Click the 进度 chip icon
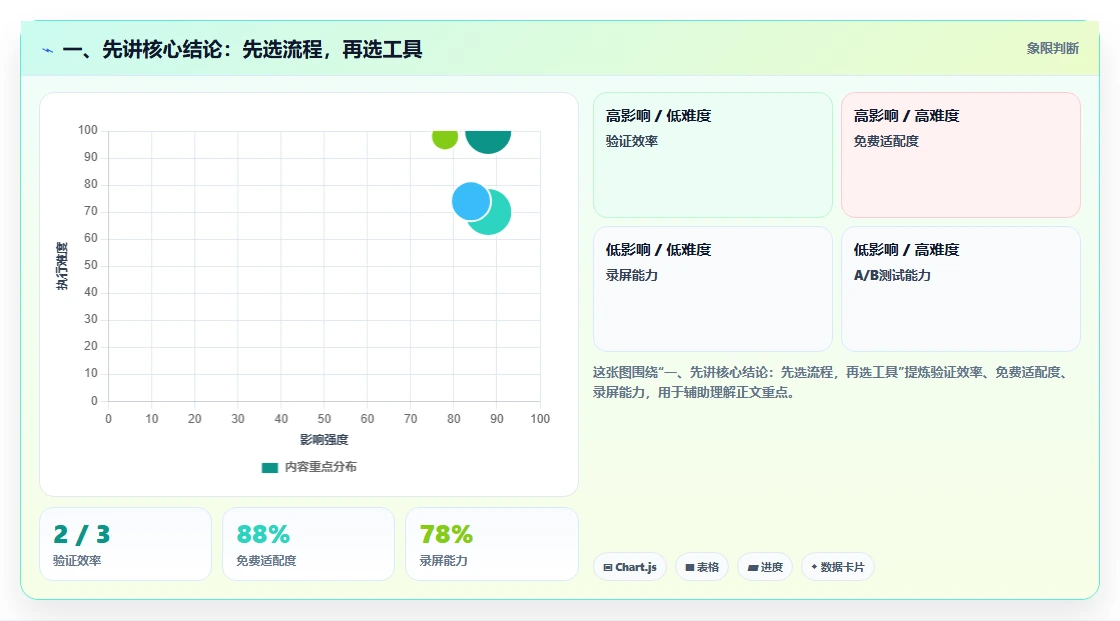This screenshot has height=621, width=1120. pos(753,567)
